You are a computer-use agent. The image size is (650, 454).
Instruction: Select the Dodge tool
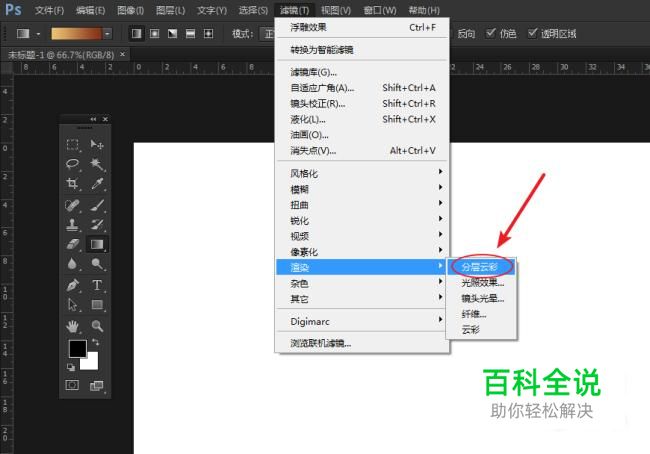(x=97, y=264)
